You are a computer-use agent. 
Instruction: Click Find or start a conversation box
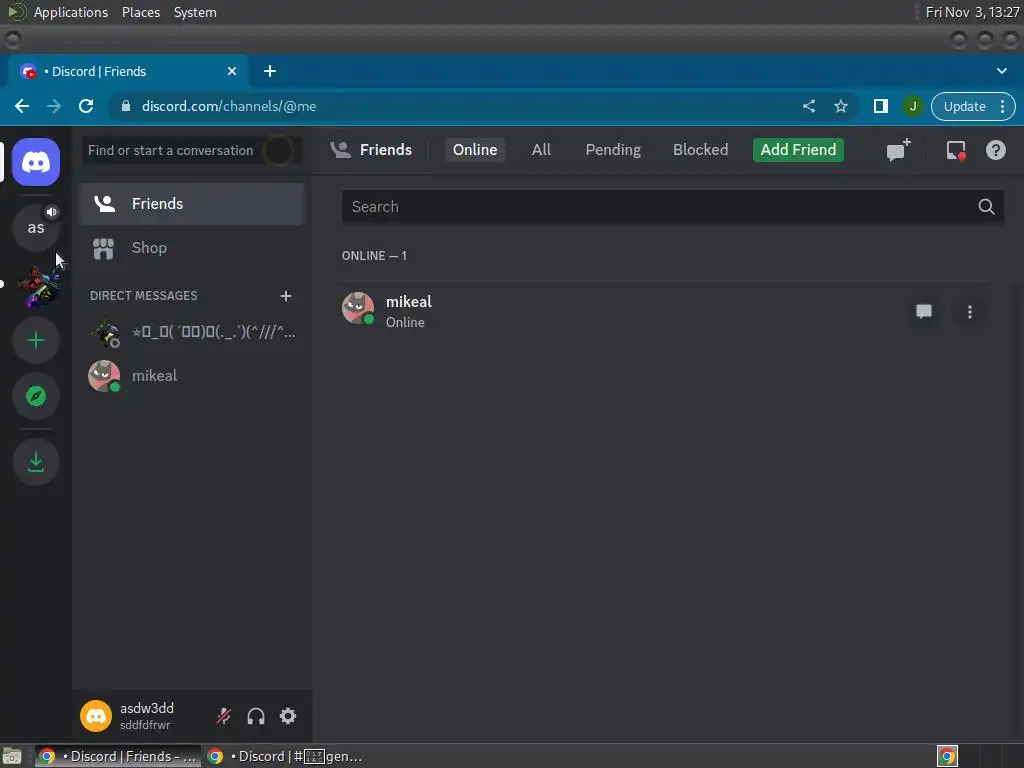click(x=192, y=150)
